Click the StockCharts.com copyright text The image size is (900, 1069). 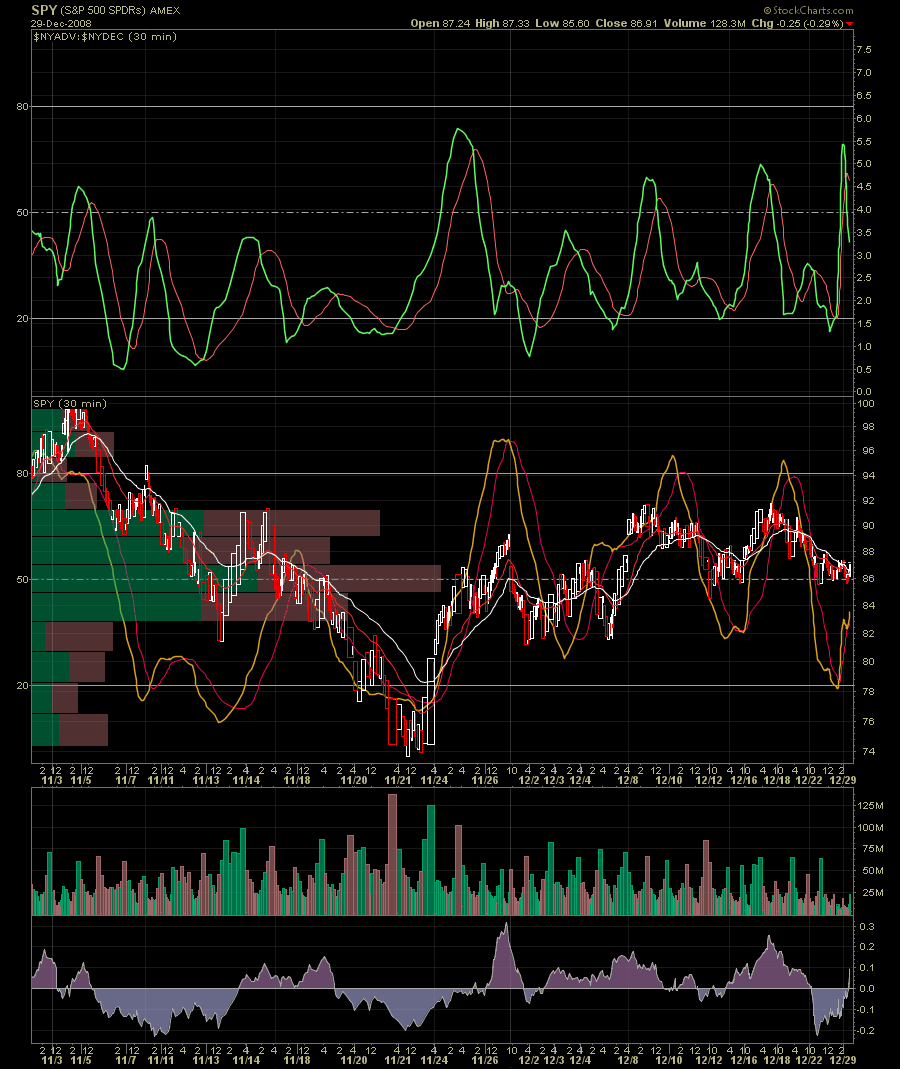tap(809, 10)
